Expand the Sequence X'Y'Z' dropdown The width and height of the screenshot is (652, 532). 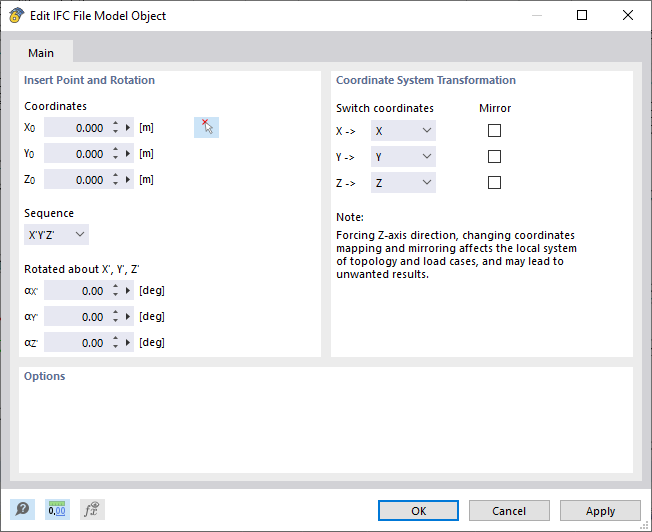click(x=56, y=234)
